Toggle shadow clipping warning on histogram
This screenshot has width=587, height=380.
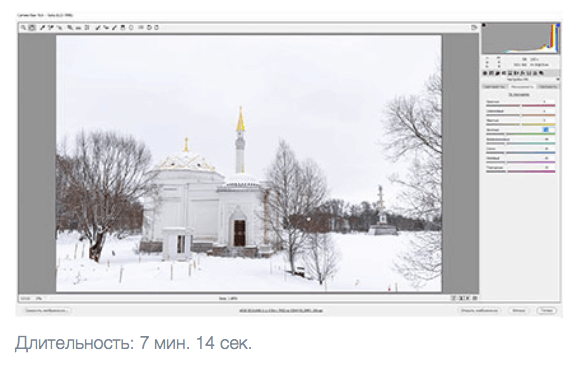484,25
